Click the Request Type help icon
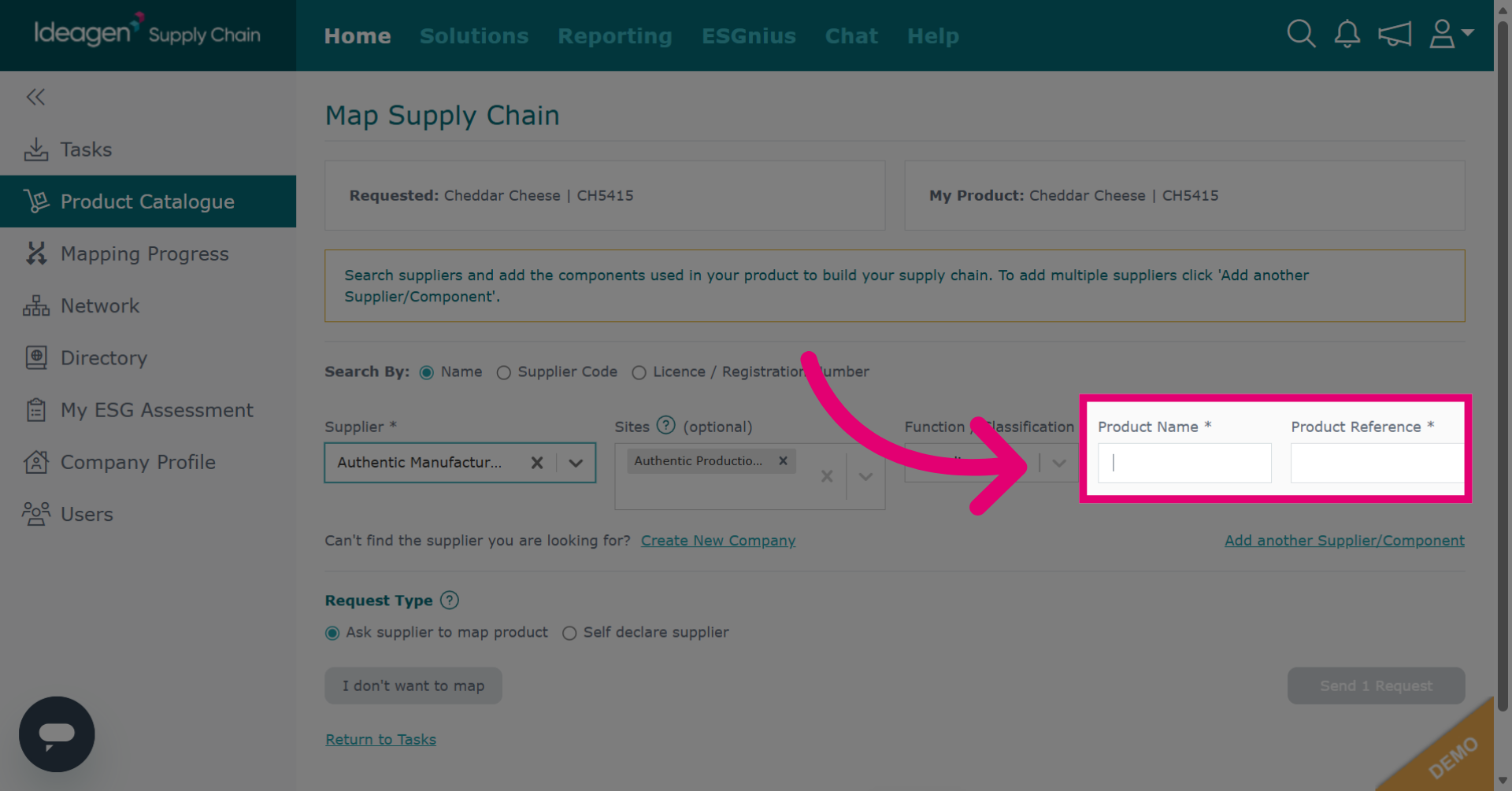The height and width of the screenshot is (791, 1512). 450,600
